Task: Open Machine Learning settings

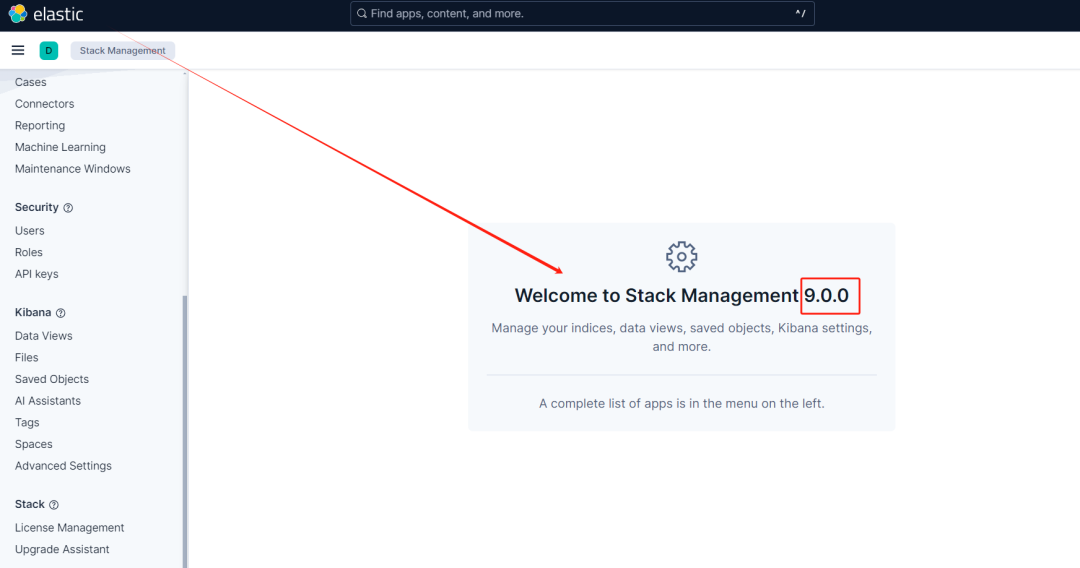Action: pos(61,147)
